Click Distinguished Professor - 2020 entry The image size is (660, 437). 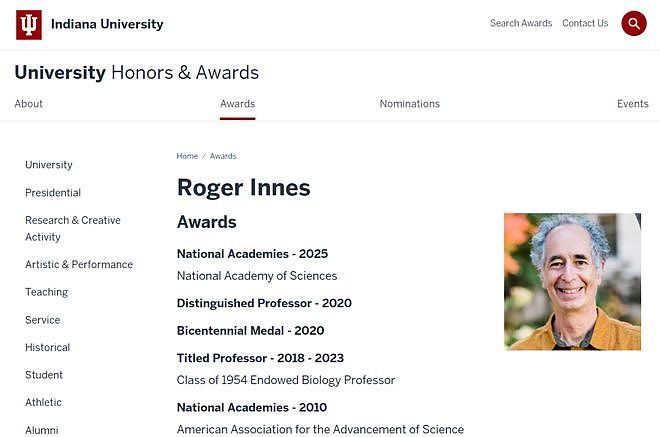[x=264, y=303]
